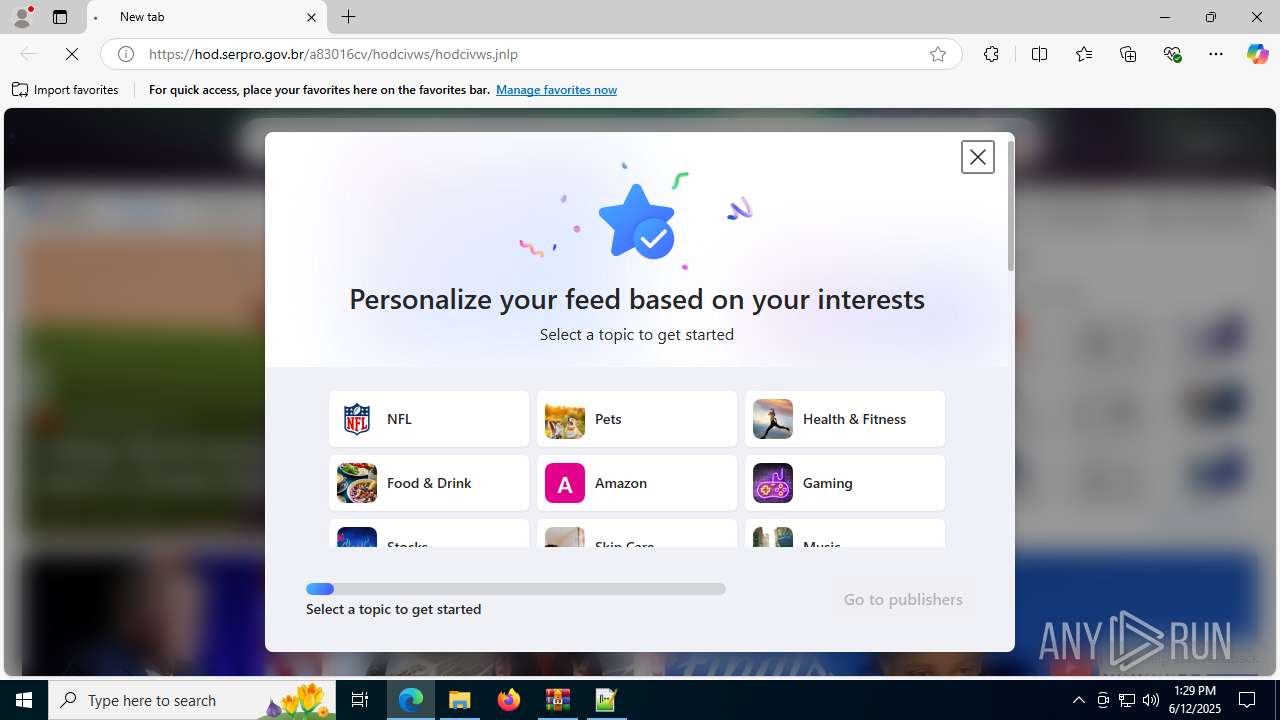Open the Favorites list icon
Screen dimensions: 1280x720
pyautogui.click(x=1084, y=54)
